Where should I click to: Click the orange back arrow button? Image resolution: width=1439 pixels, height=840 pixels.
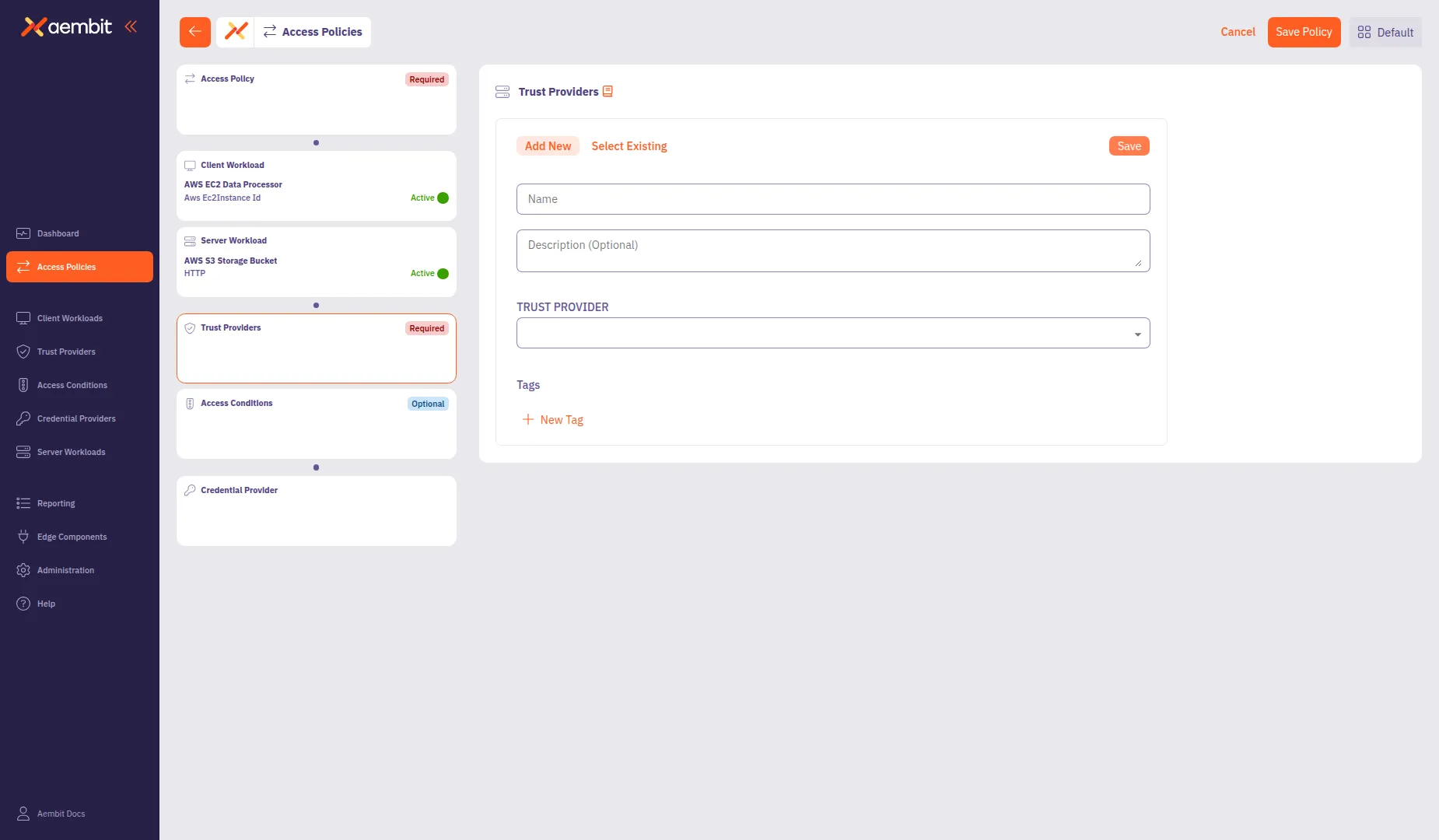194,32
